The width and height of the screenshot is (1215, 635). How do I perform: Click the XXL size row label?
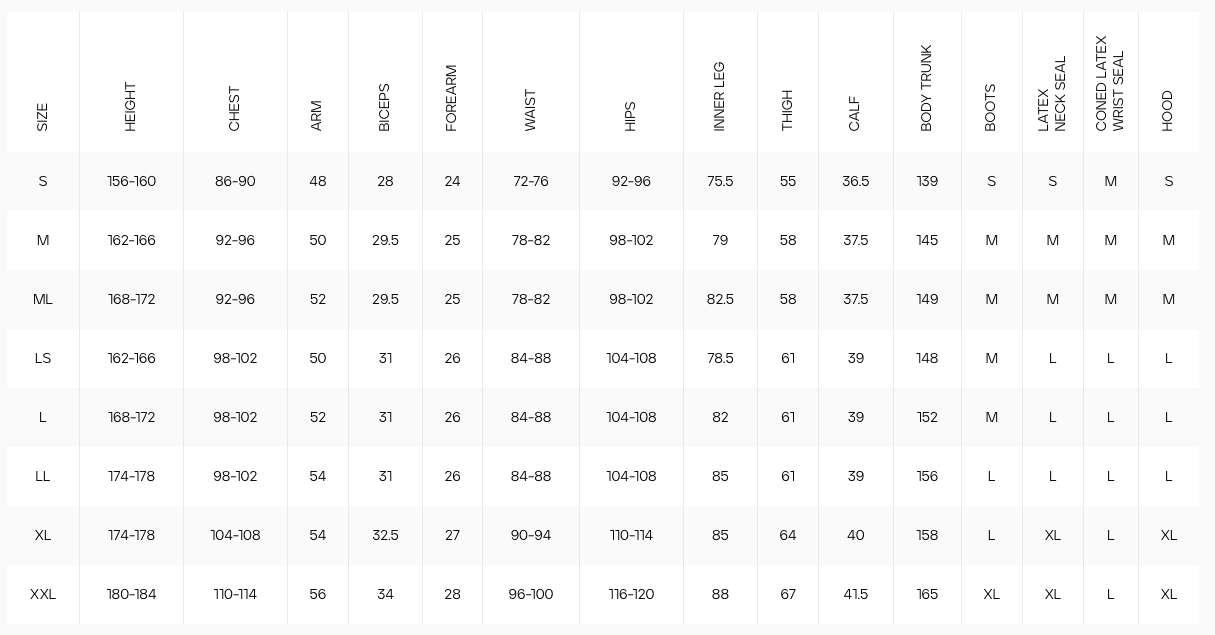pos(43,594)
